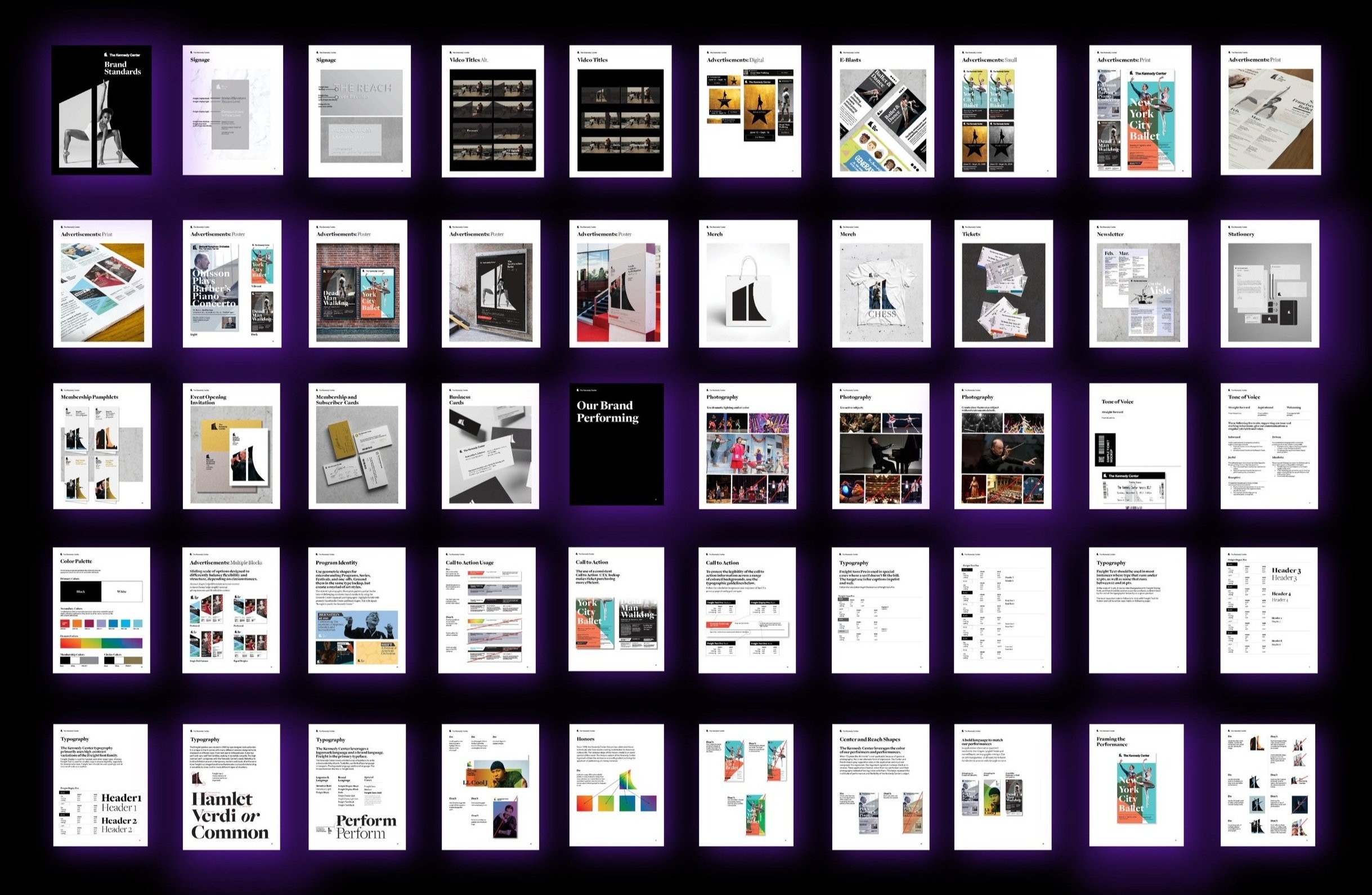Open the 'A bold language to match' page
The width and height of the screenshot is (1372, 895).
(1003, 787)
